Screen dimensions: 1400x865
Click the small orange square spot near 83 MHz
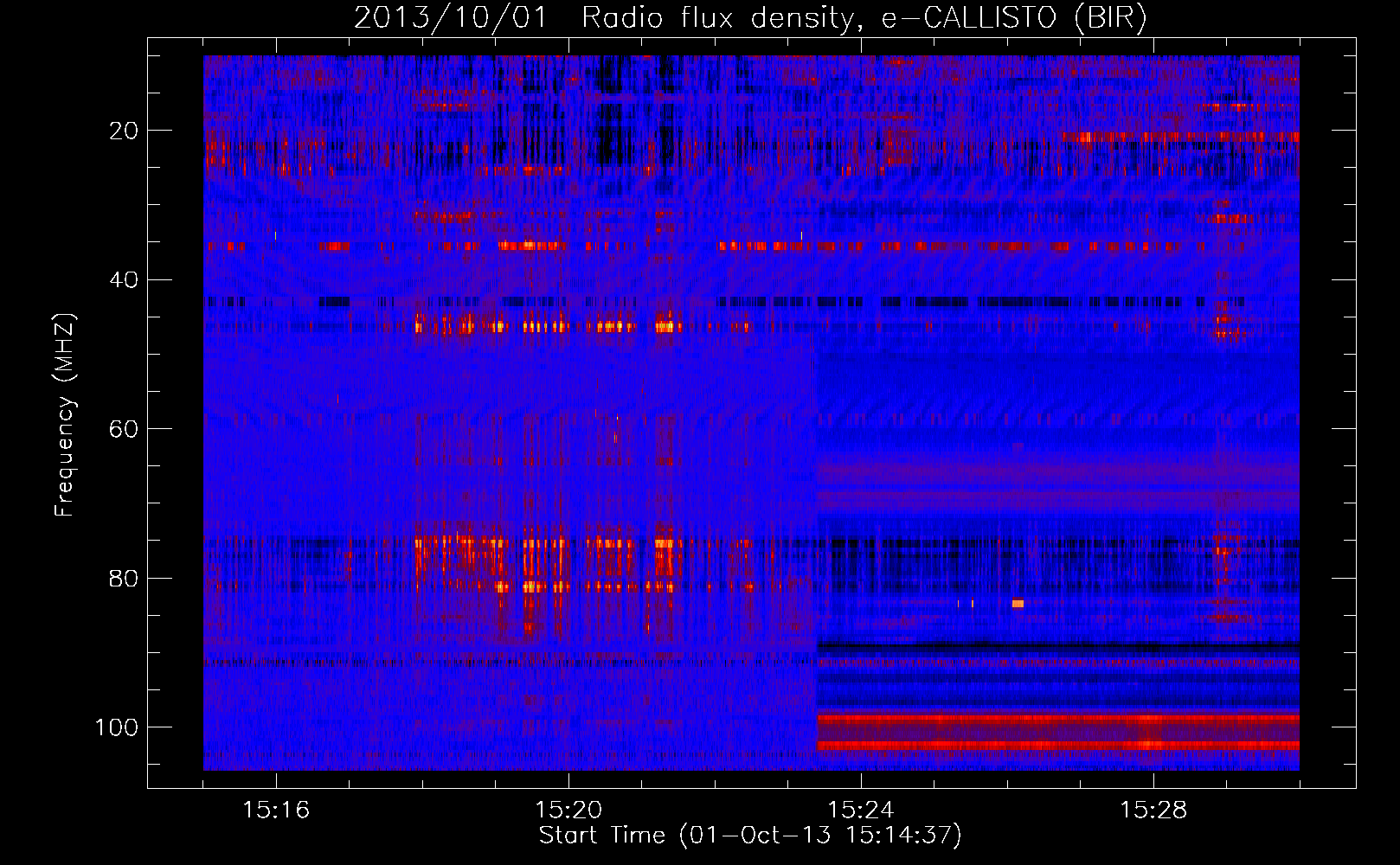click(1018, 604)
